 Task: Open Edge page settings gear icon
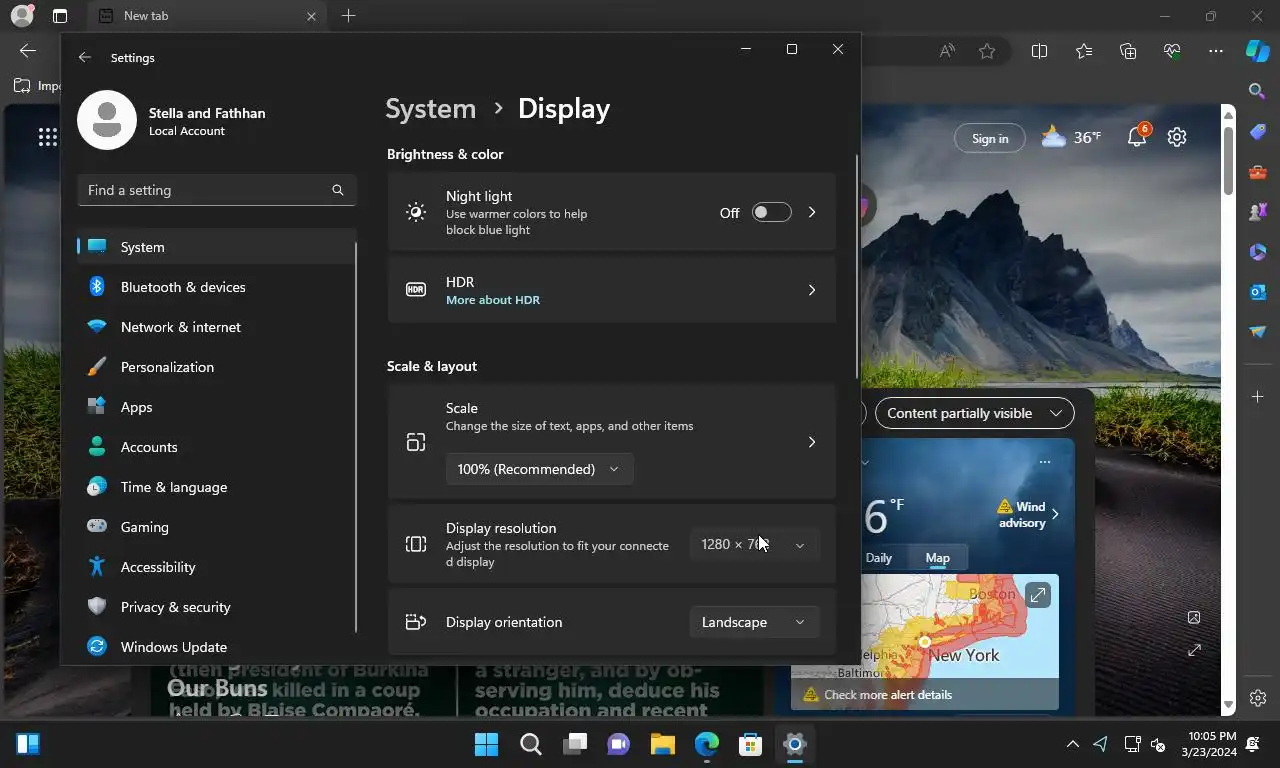pyautogui.click(x=1177, y=138)
